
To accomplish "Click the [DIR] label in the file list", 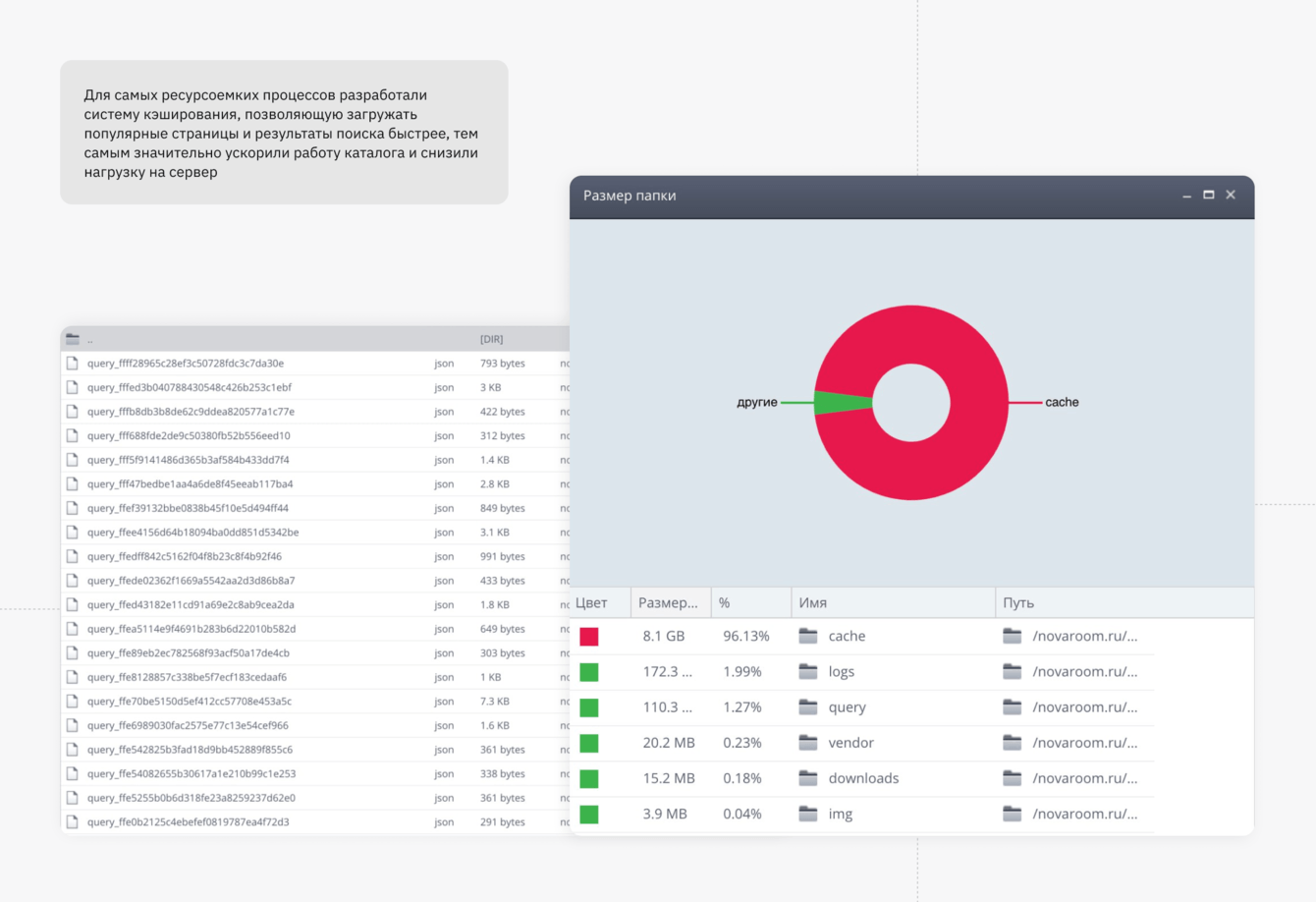I will point(491,339).
